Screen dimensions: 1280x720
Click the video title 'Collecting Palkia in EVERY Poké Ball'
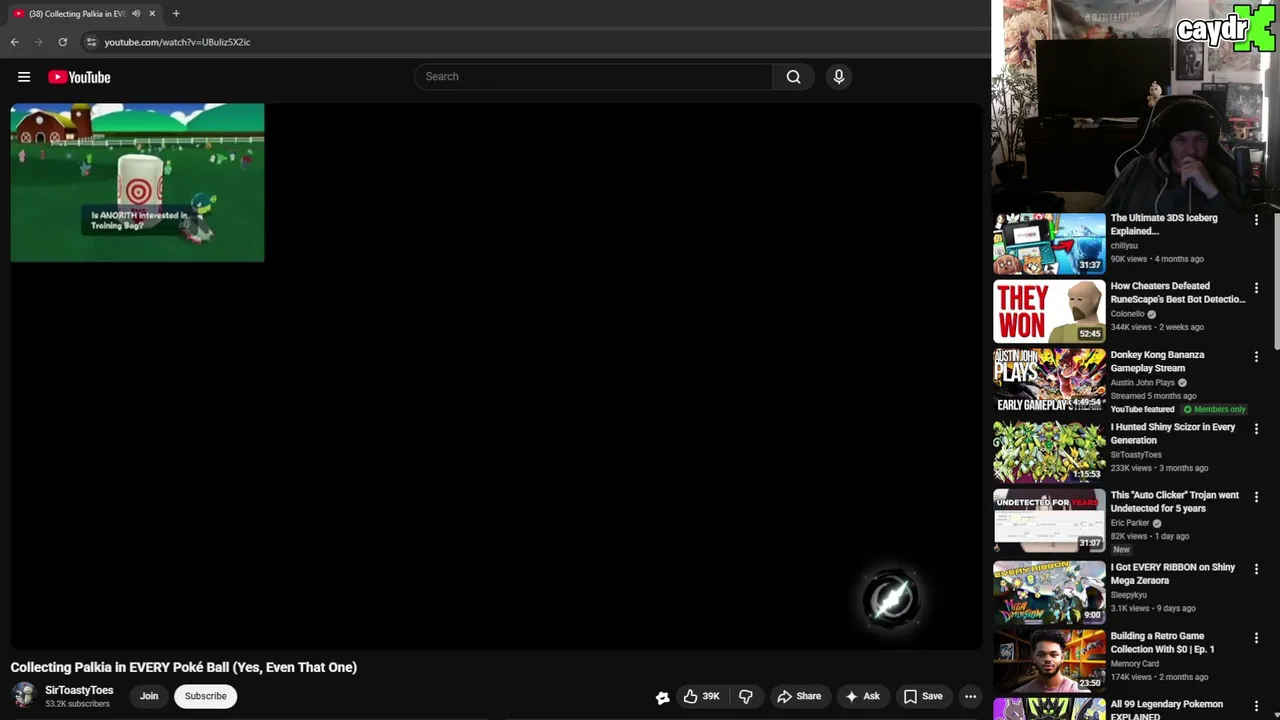(x=184, y=667)
